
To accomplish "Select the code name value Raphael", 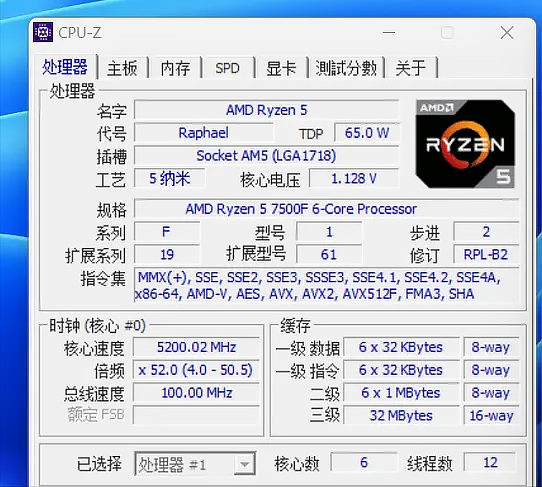I will pyautogui.click(x=203, y=133).
